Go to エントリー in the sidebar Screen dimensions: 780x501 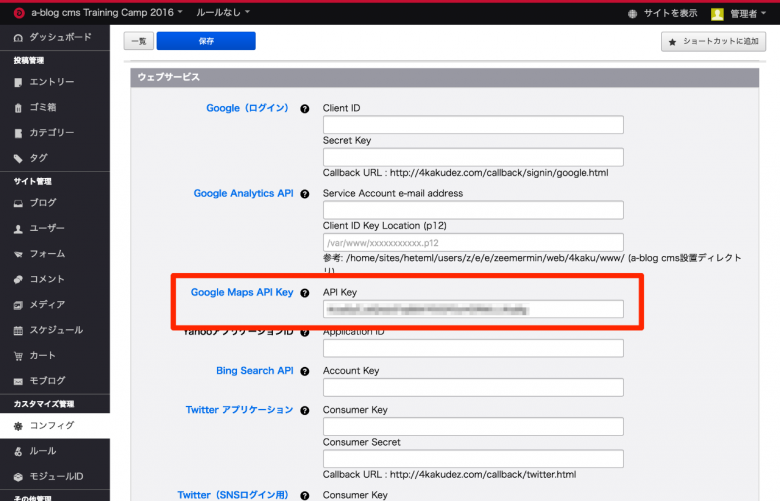(x=52, y=82)
